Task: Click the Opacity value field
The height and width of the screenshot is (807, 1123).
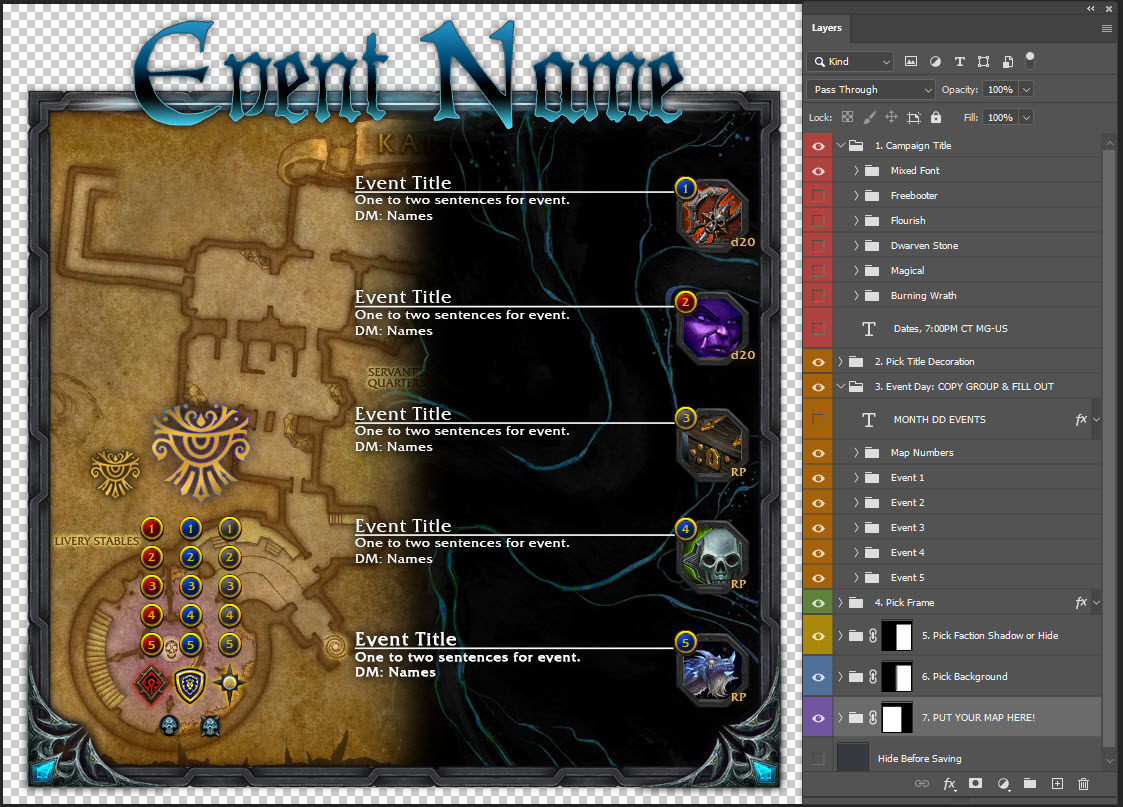Action: pos(1001,90)
